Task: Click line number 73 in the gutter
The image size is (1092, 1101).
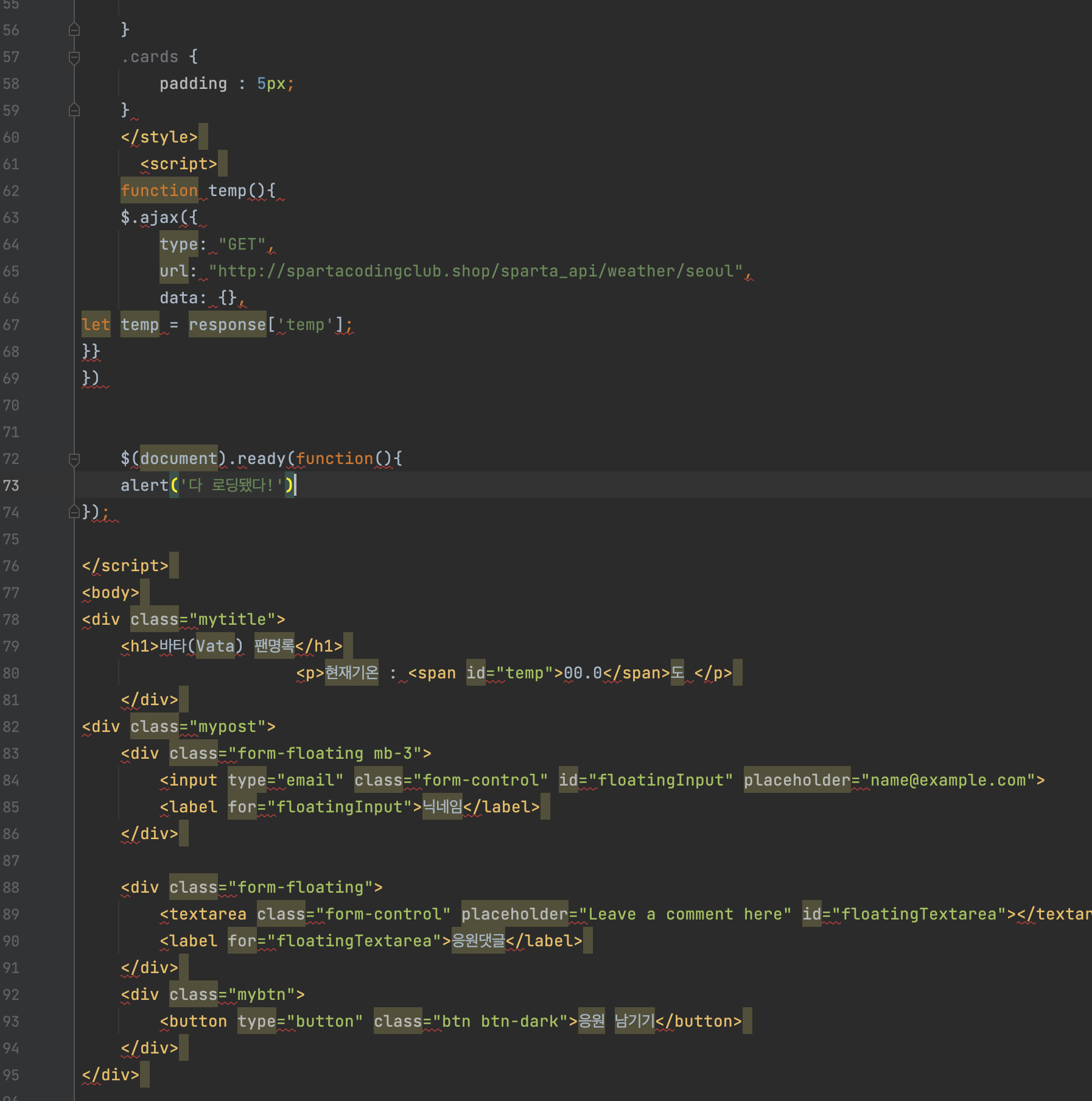Action: pyautogui.click(x=11, y=485)
